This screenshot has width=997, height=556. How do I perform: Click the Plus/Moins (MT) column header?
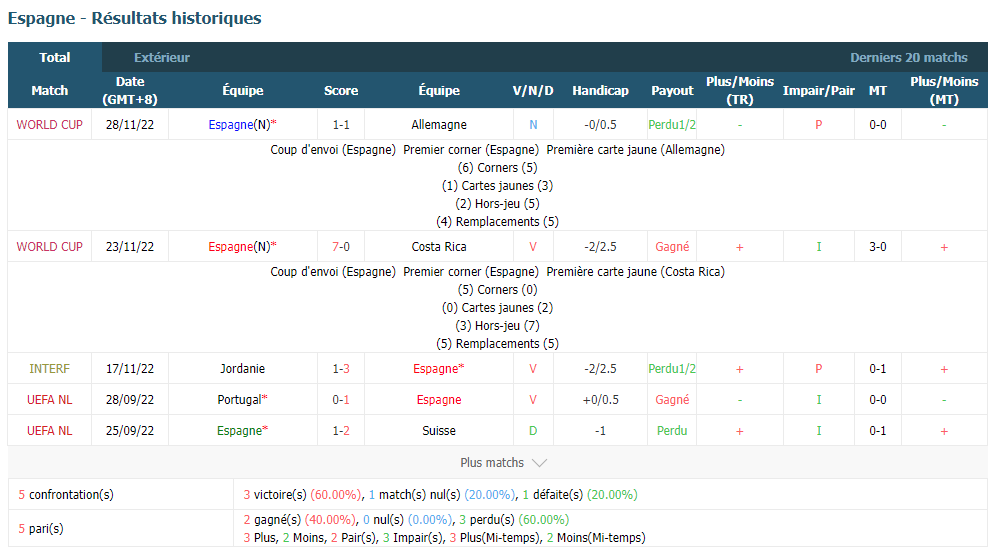tap(944, 90)
